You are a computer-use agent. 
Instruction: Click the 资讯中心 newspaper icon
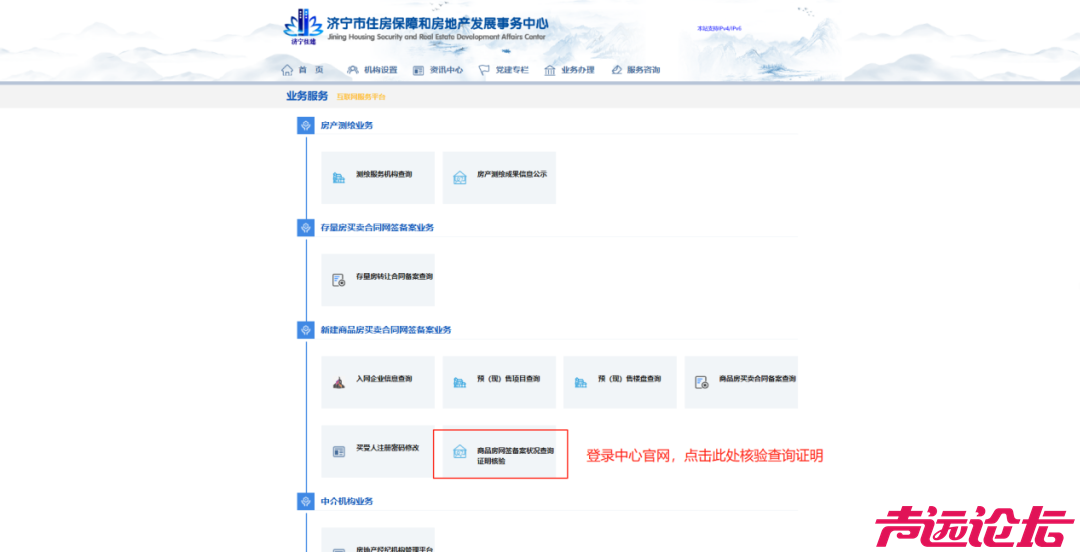(x=418, y=70)
